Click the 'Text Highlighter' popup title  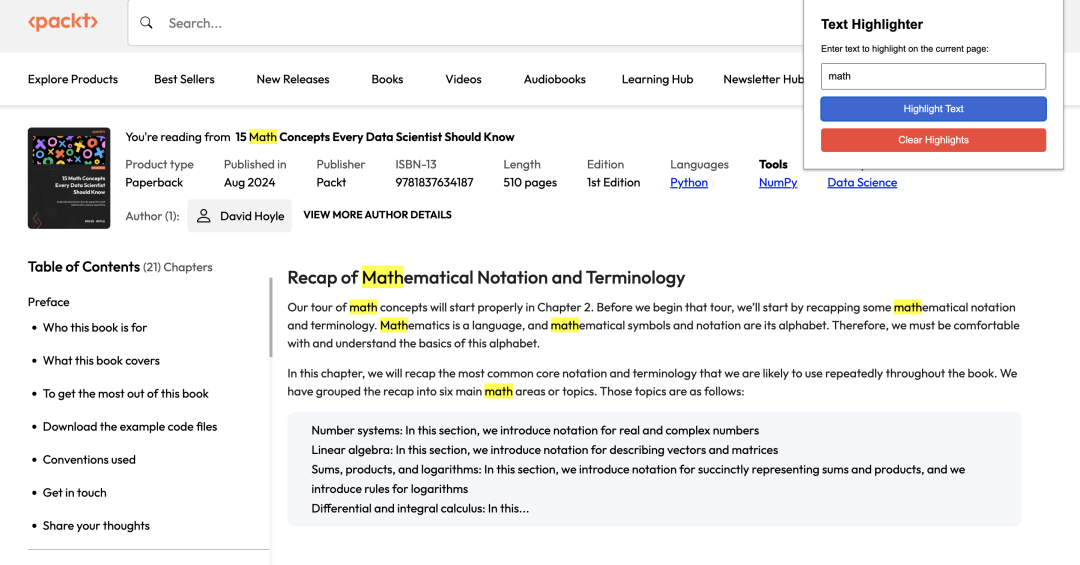point(871,24)
